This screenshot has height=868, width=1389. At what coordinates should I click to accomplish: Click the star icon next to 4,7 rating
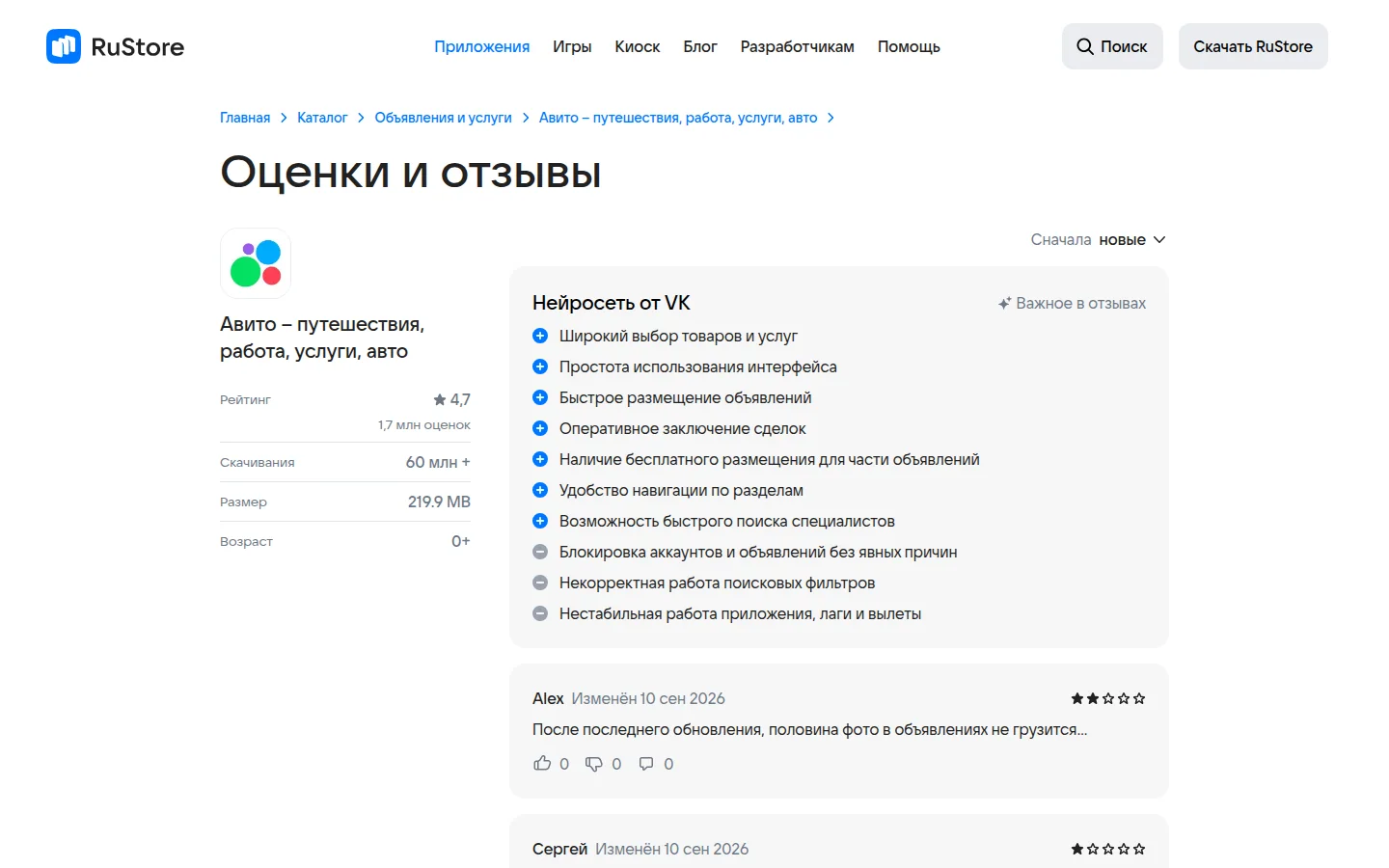coord(440,399)
